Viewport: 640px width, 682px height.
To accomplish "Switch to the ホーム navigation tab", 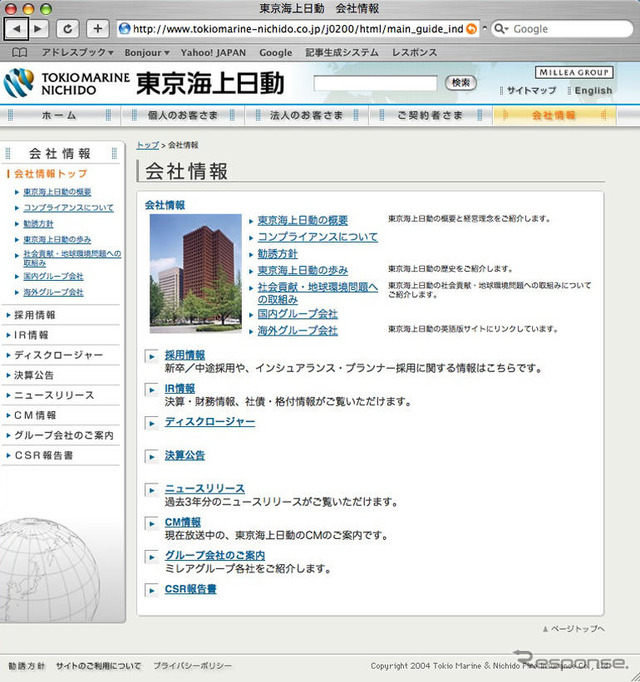I will 59,115.
